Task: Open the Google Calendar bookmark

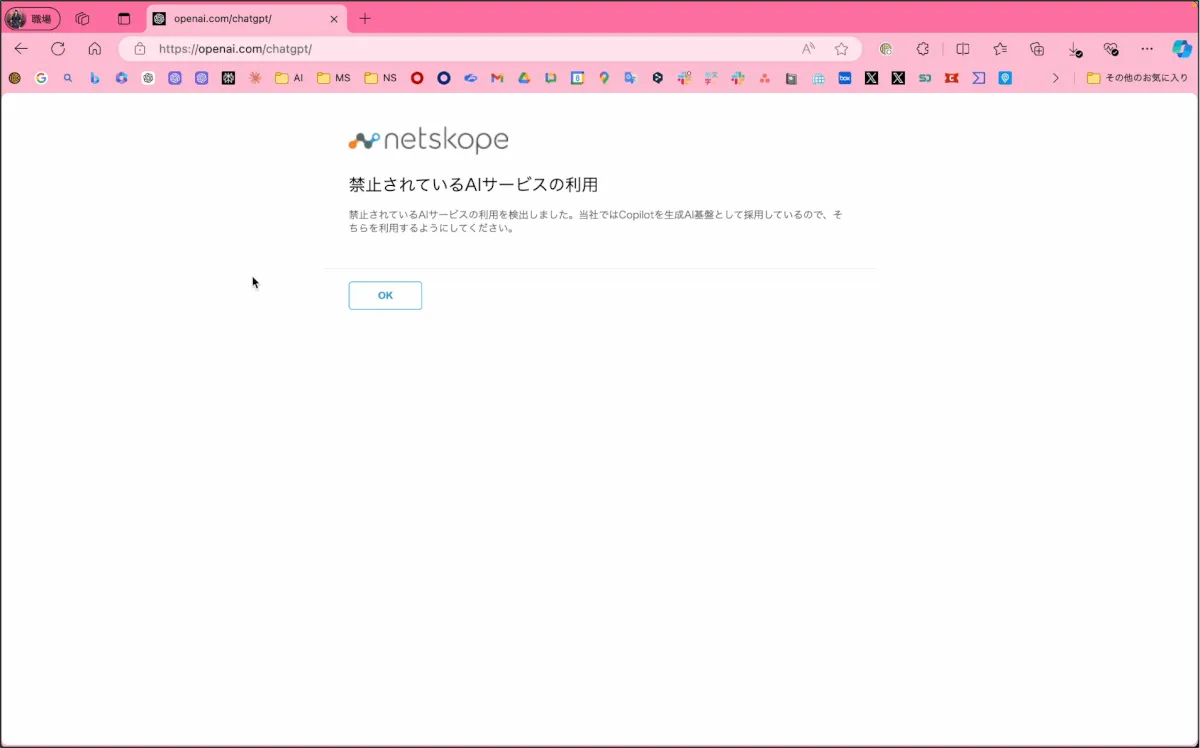Action: tap(577, 78)
